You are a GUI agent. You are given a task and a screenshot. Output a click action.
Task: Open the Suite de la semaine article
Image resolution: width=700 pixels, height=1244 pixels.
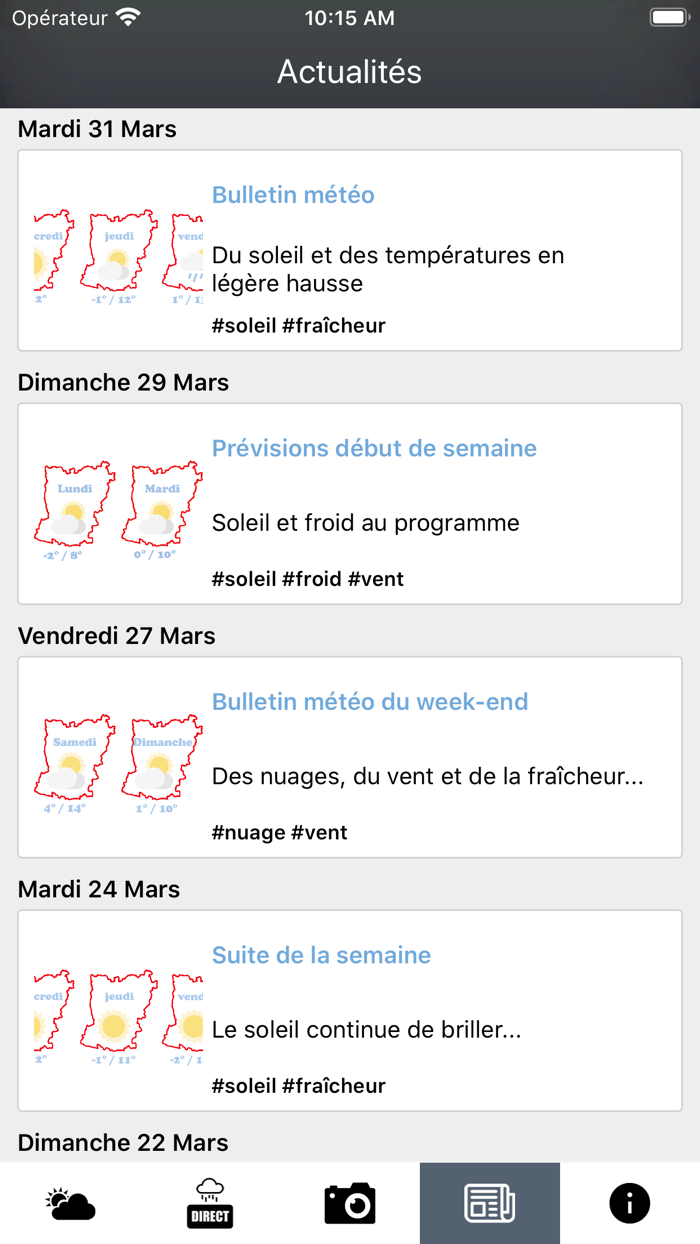click(321, 955)
